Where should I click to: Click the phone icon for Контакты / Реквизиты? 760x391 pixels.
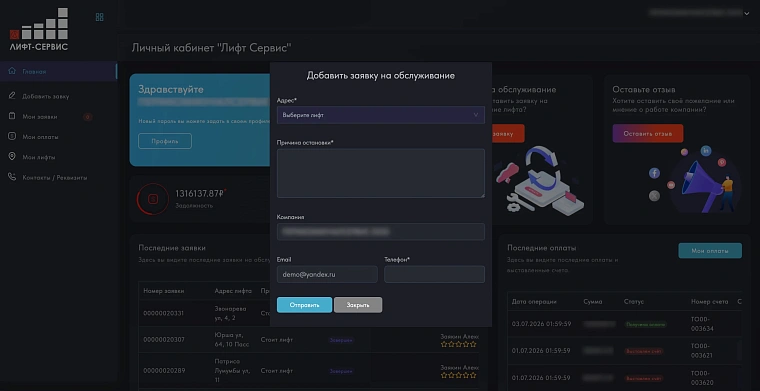[12, 177]
